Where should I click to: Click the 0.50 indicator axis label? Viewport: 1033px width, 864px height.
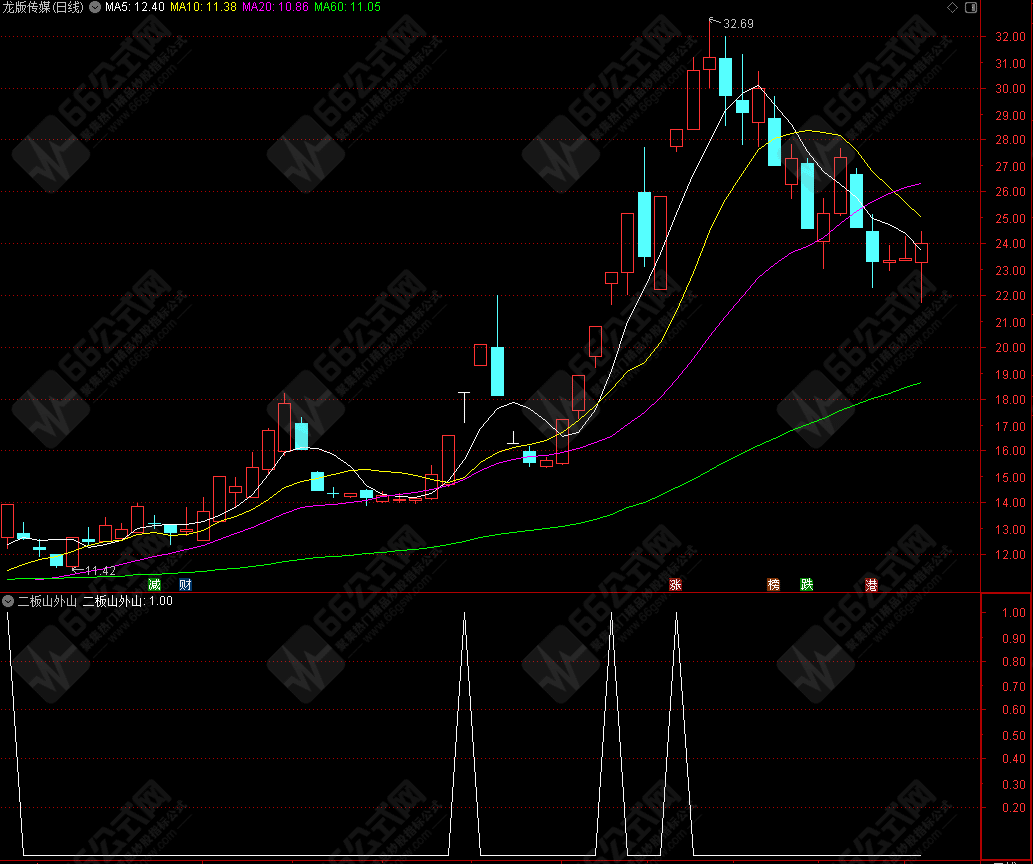click(1014, 735)
